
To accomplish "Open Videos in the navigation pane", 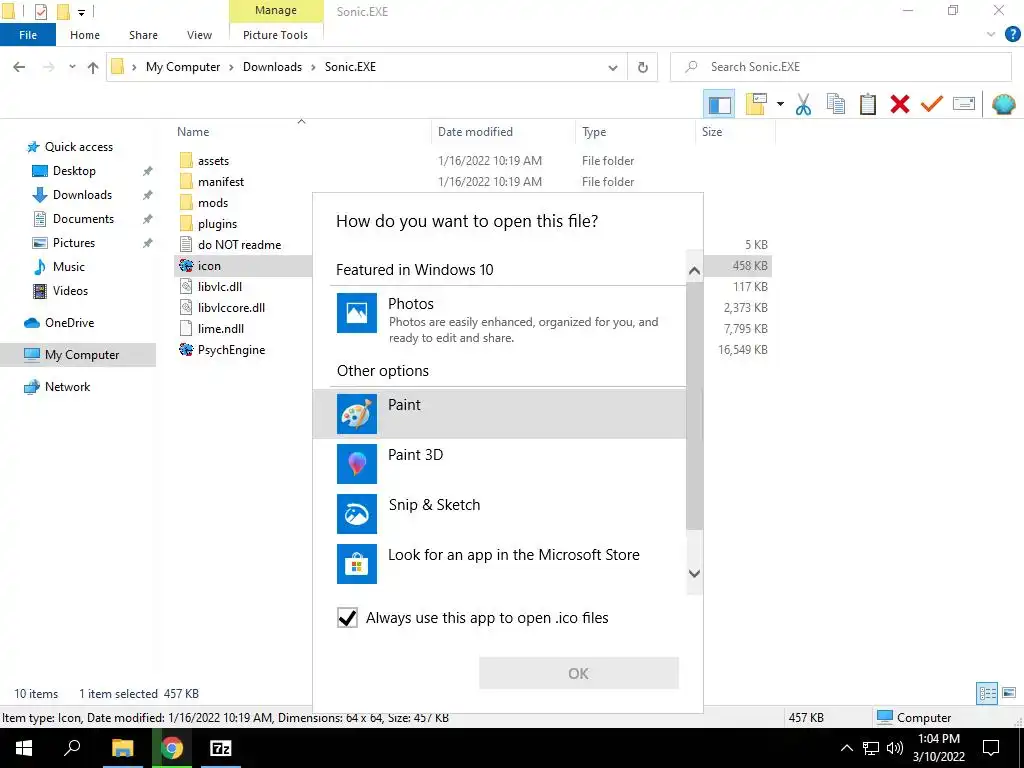I will point(70,291).
